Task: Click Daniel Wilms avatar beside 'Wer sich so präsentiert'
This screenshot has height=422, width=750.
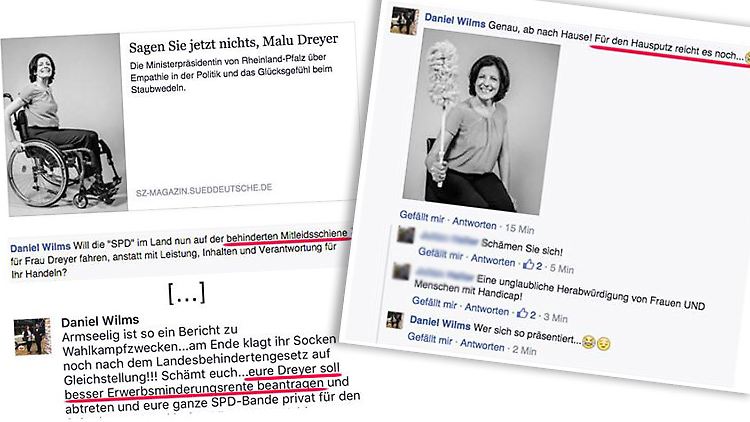Action: pos(395,320)
